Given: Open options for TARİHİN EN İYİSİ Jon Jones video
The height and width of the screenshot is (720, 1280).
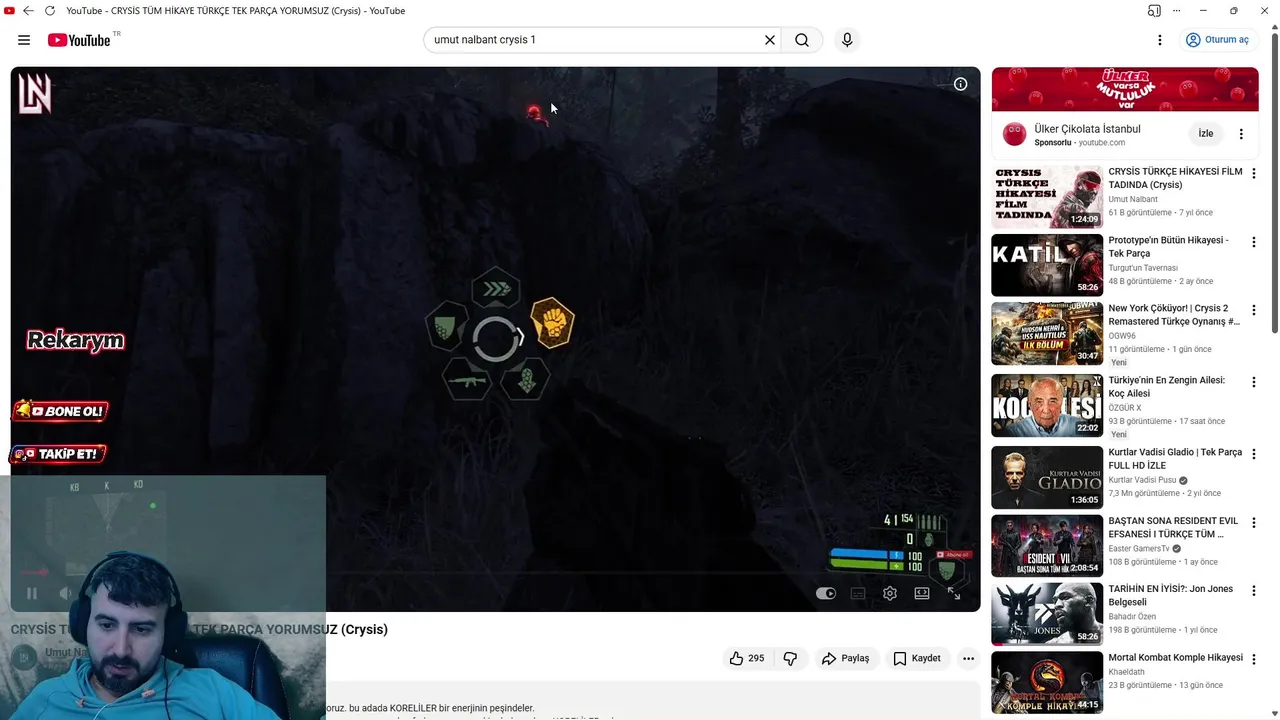Looking at the screenshot, I should coord(1253,591).
